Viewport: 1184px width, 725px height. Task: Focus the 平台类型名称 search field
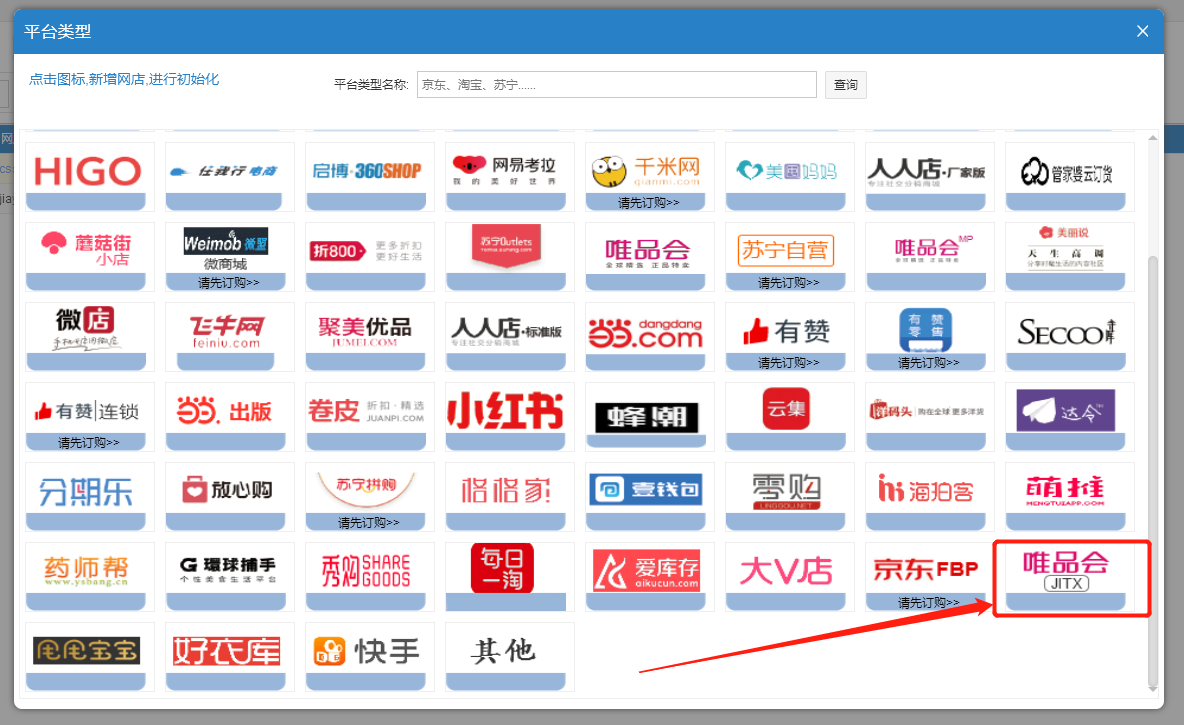point(616,85)
